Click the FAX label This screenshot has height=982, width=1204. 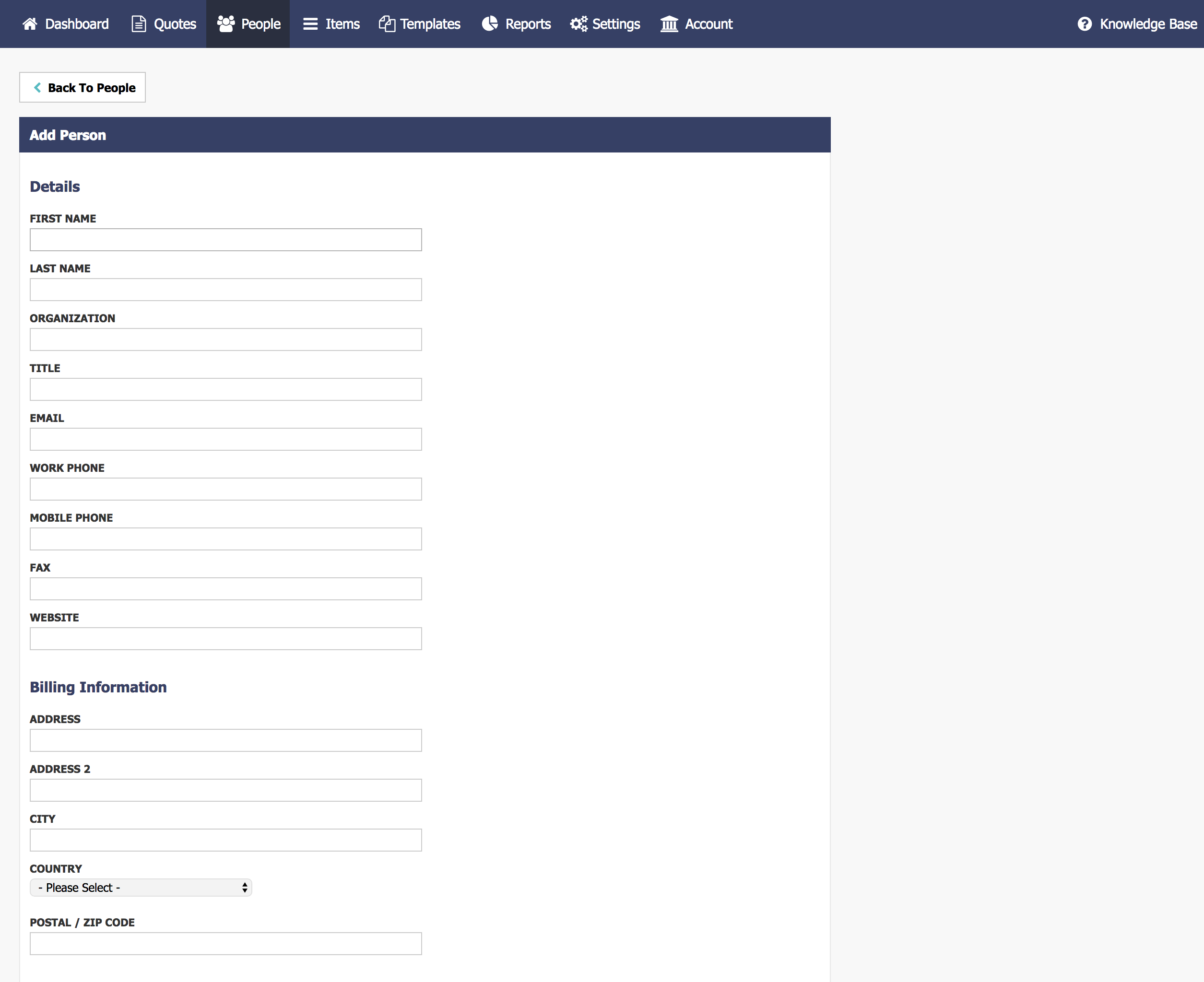[40, 567]
